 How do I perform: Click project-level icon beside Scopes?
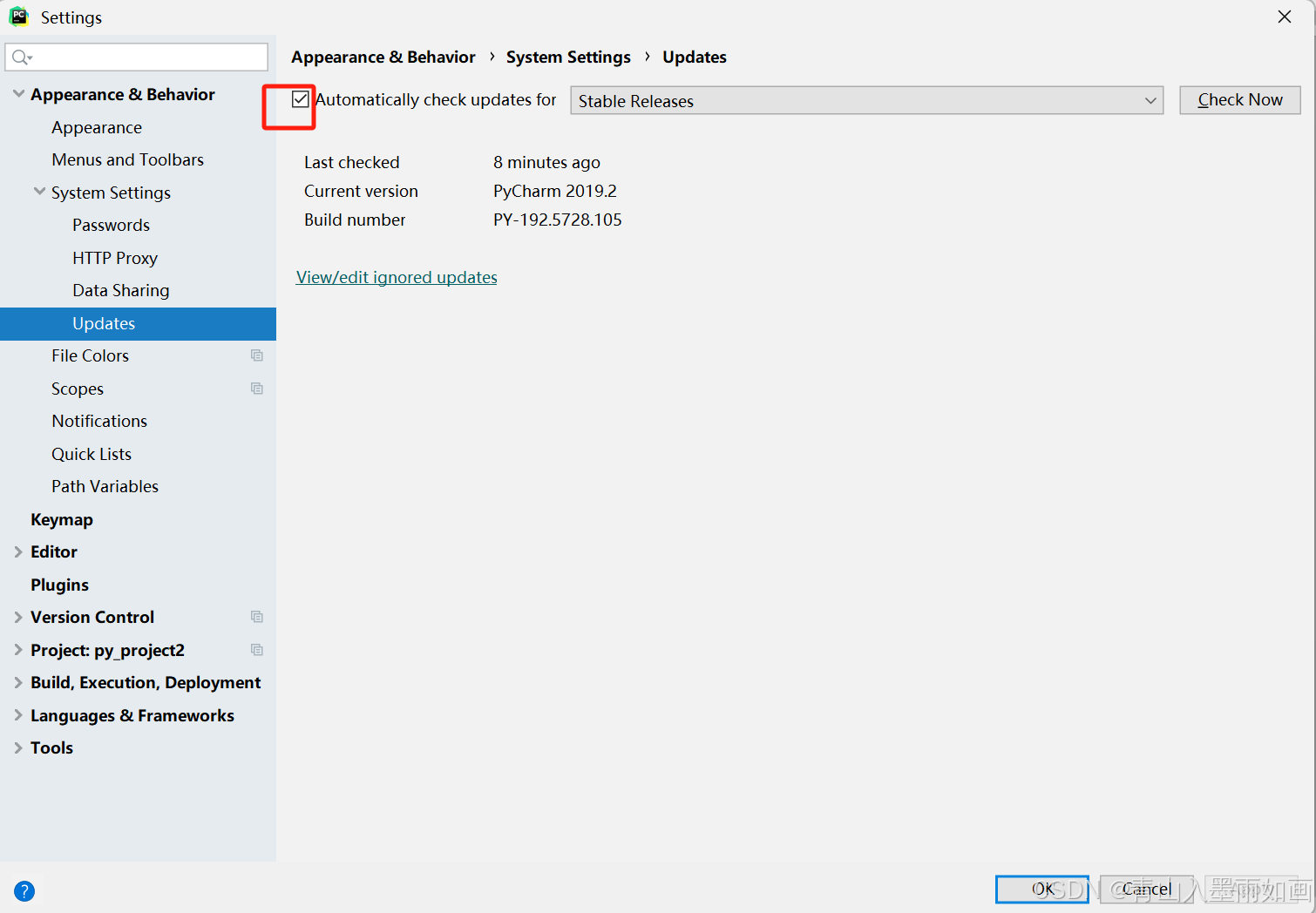[x=257, y=389]
